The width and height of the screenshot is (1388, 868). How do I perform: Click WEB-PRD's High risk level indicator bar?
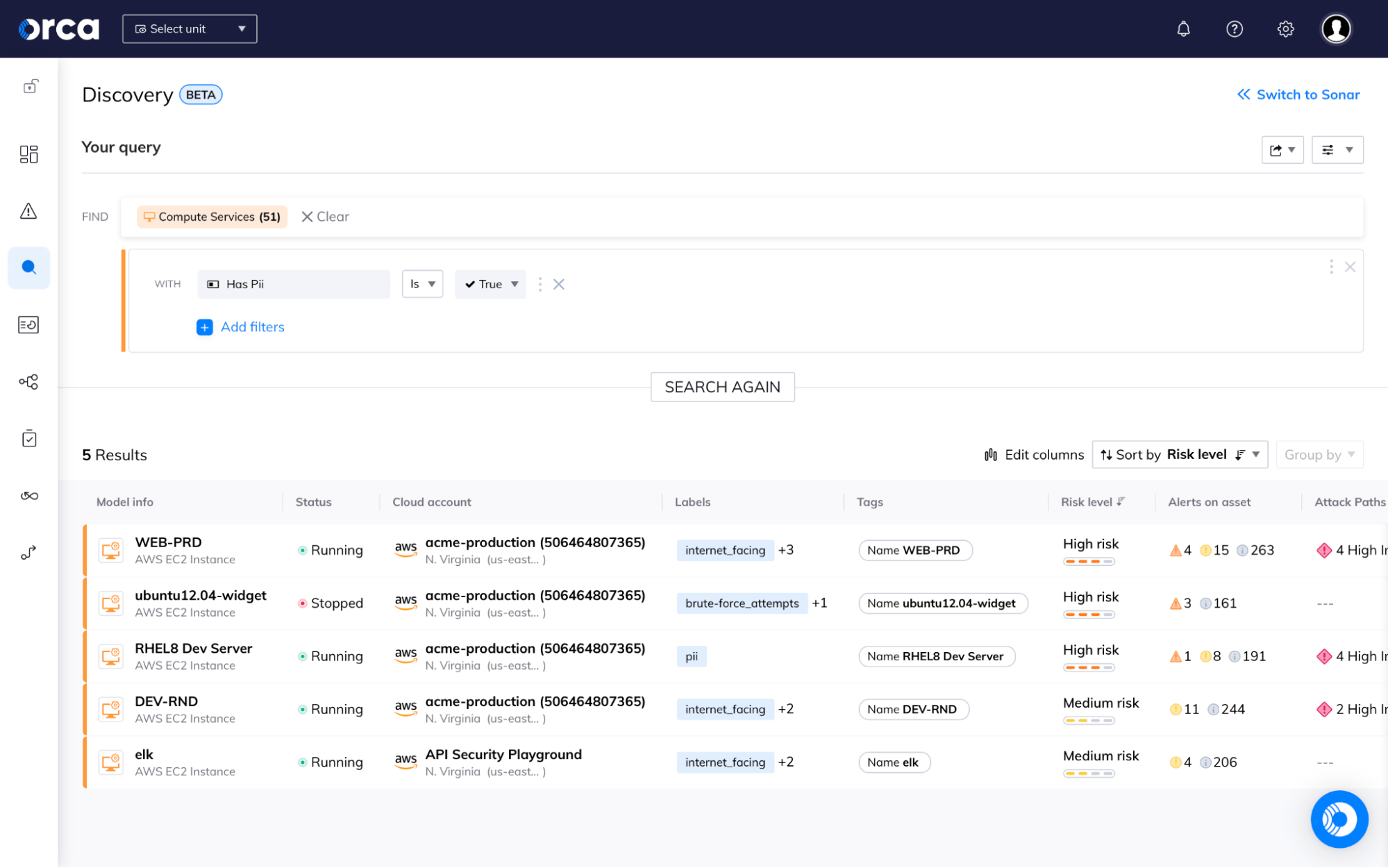point(1089,561)
